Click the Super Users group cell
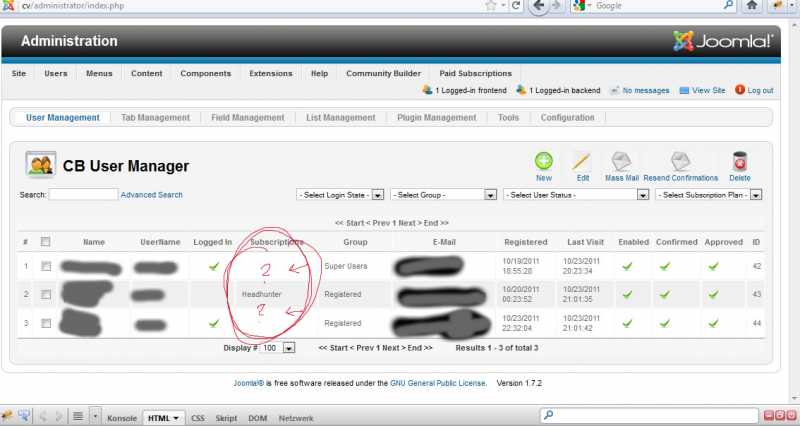This screenshot has height=426, width=800. [345, 266]
